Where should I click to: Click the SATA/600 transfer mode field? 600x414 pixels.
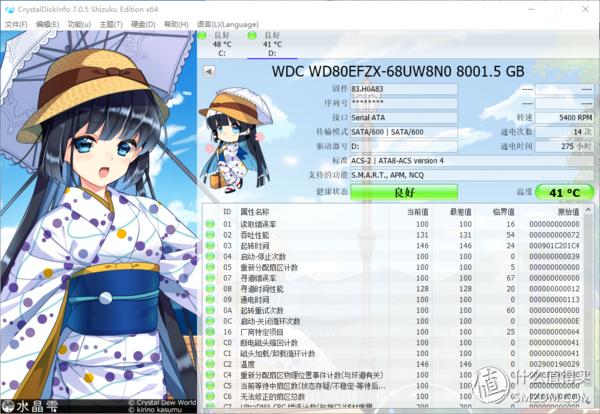tap(404, 132)
